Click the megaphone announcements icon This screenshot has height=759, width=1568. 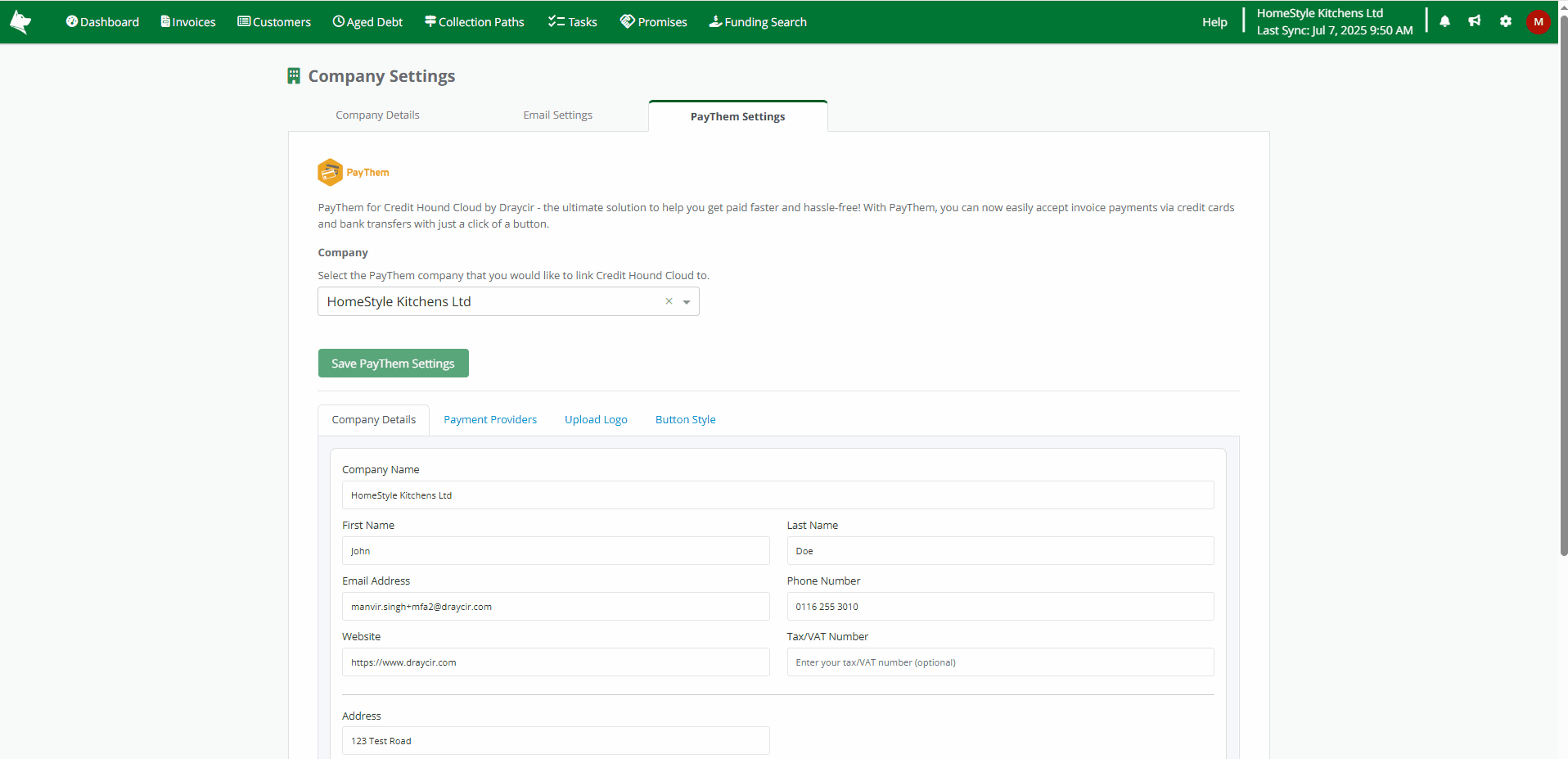pos(1475,21)
